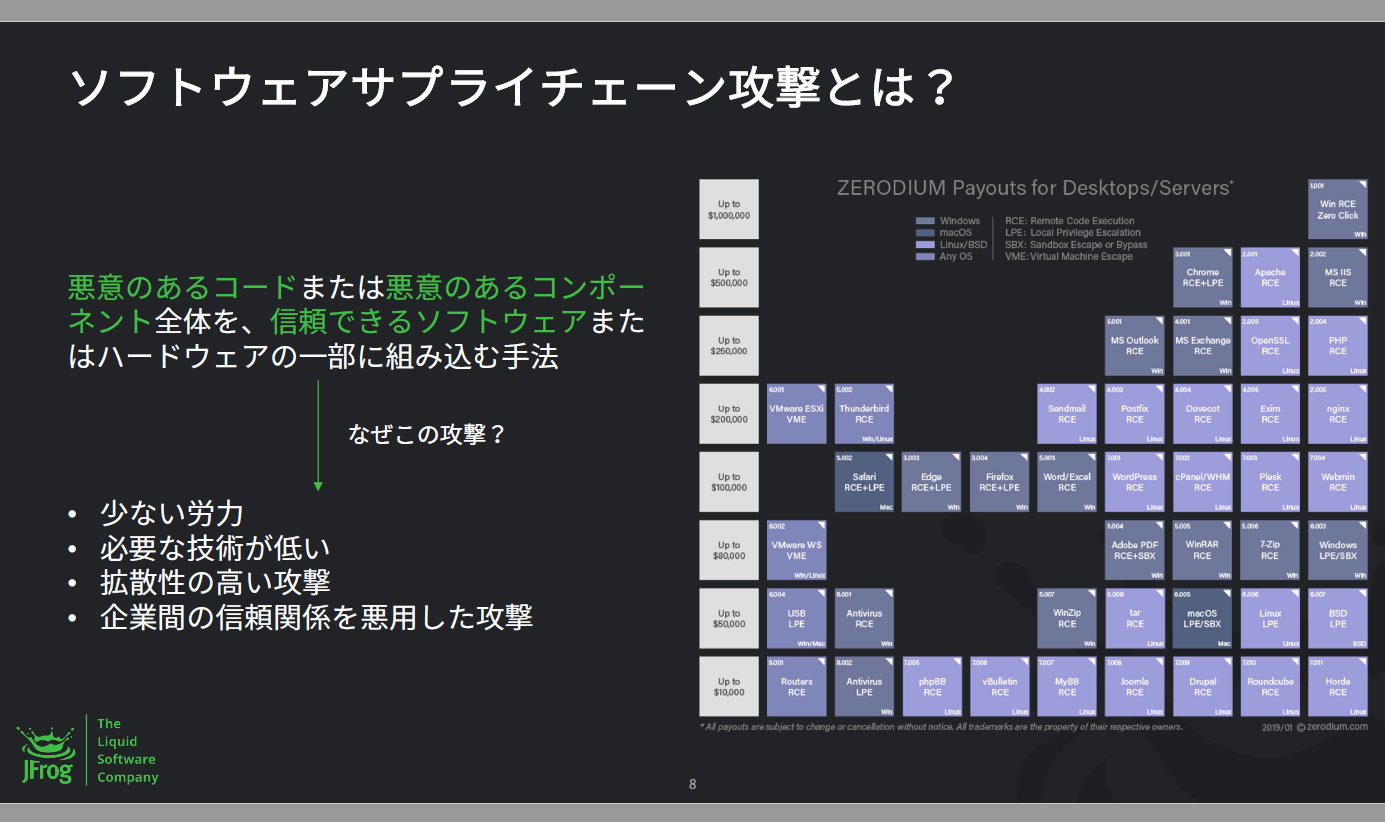Click the Windows LPE/SBX cell
The width and height of the screenshot is (1385, 822).
pyautogui.click(x=1338, y=550)
